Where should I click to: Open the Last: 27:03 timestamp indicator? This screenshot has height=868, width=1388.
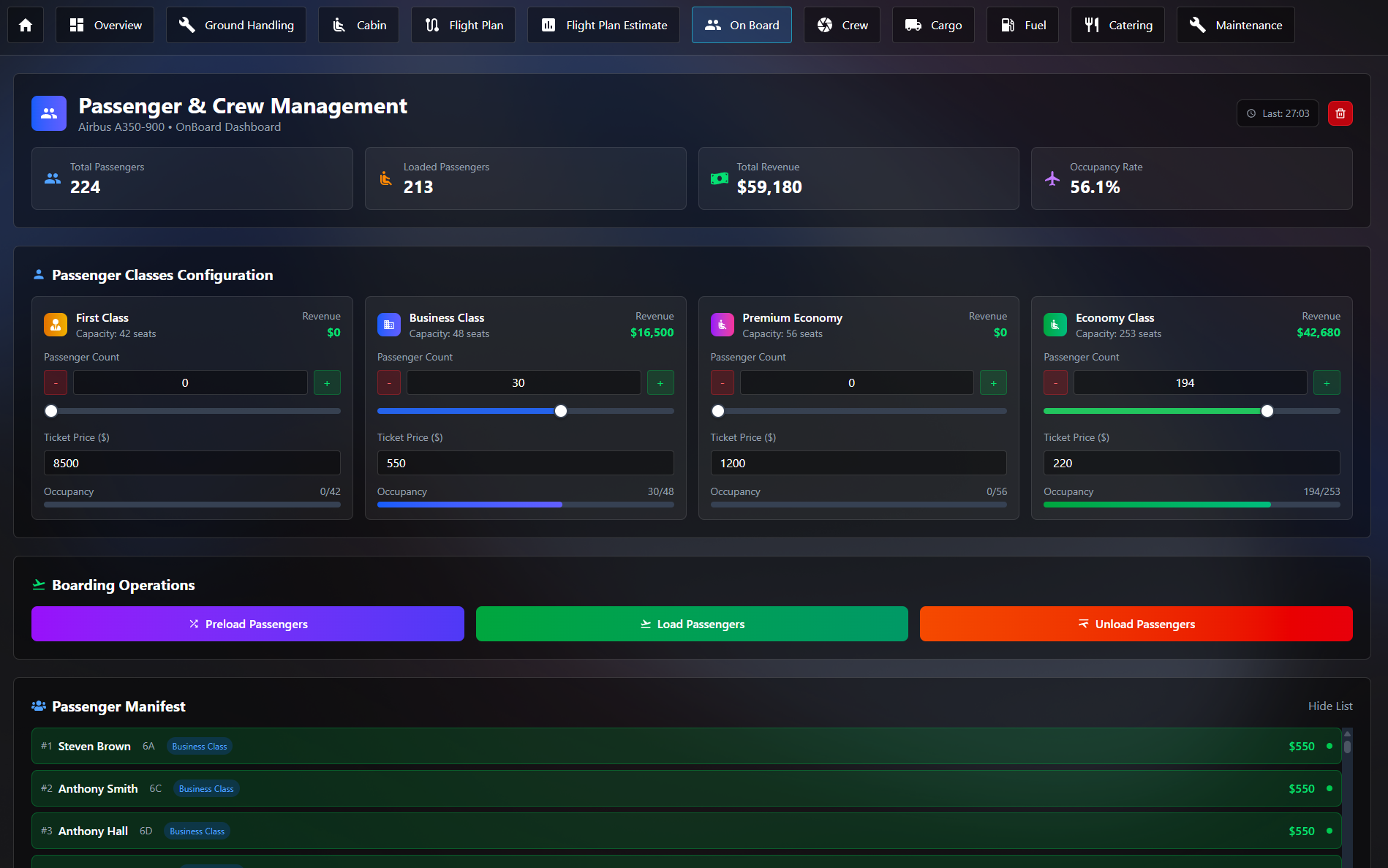click(1278, 113)
